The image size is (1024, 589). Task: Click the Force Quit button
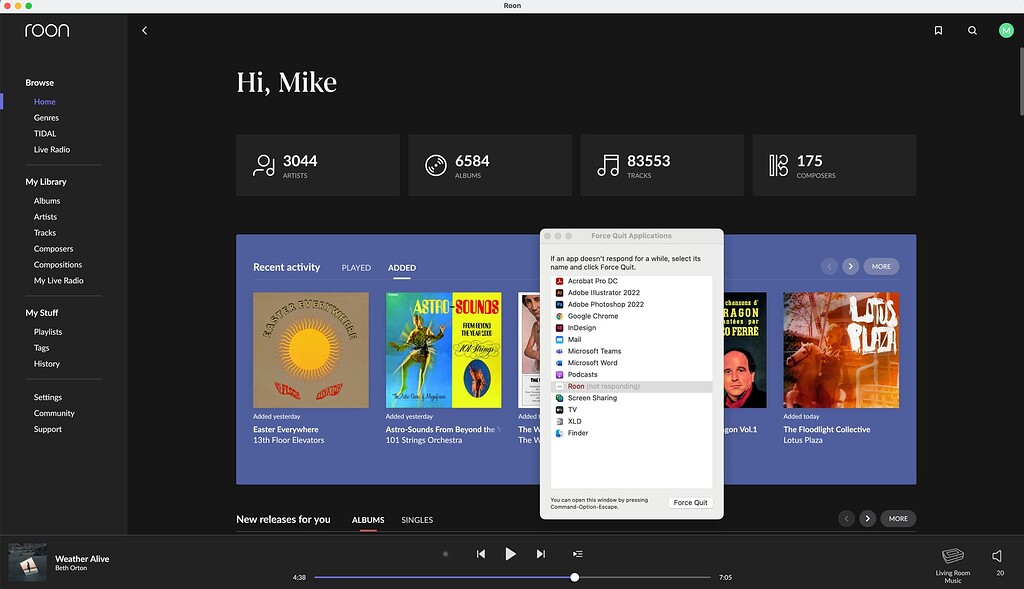coord(690,503)
